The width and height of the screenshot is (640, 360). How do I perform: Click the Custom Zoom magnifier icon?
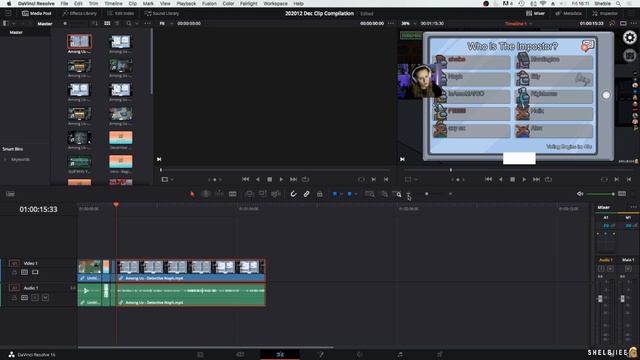[397, 194]
